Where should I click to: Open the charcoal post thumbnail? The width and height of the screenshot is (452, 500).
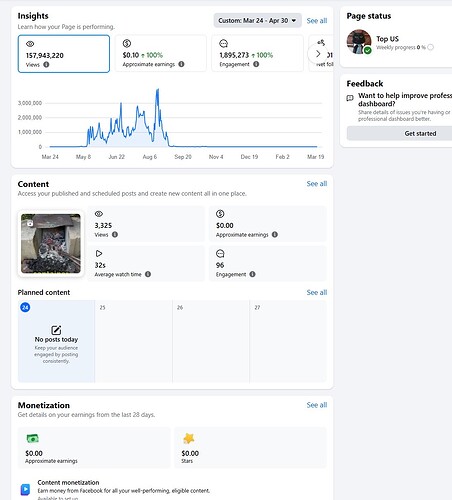tap(51, 243)
